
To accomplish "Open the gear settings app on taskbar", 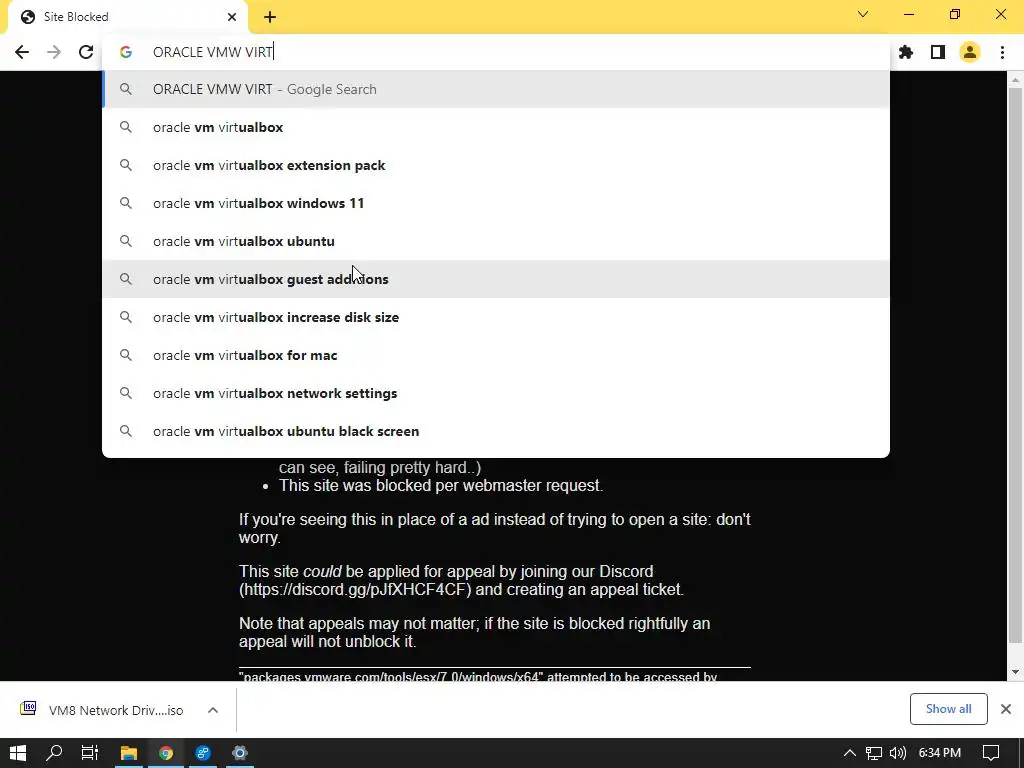I will (240, 753).
